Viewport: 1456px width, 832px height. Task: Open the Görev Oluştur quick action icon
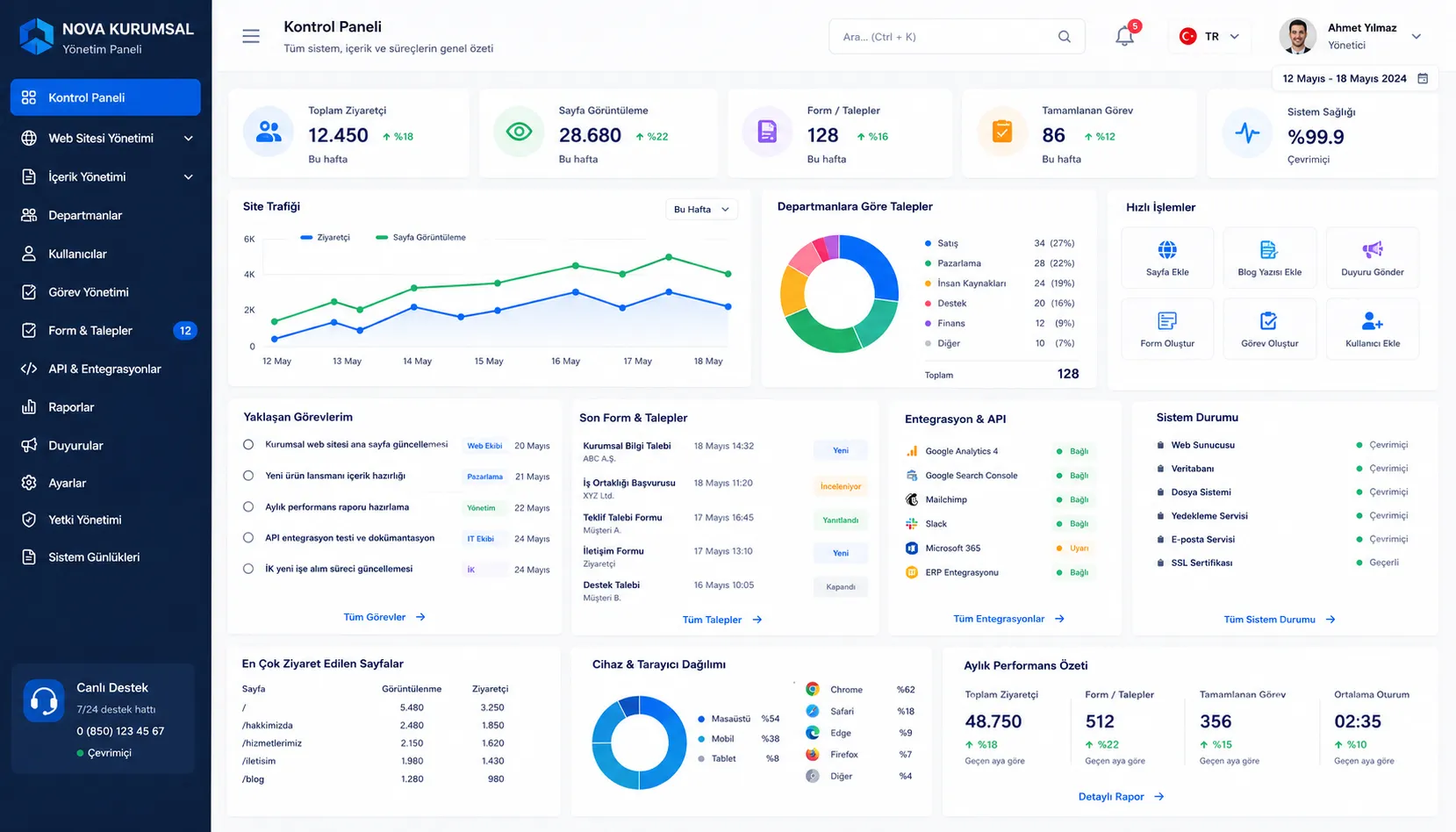pyautogui.click(x=1269, y=321)
